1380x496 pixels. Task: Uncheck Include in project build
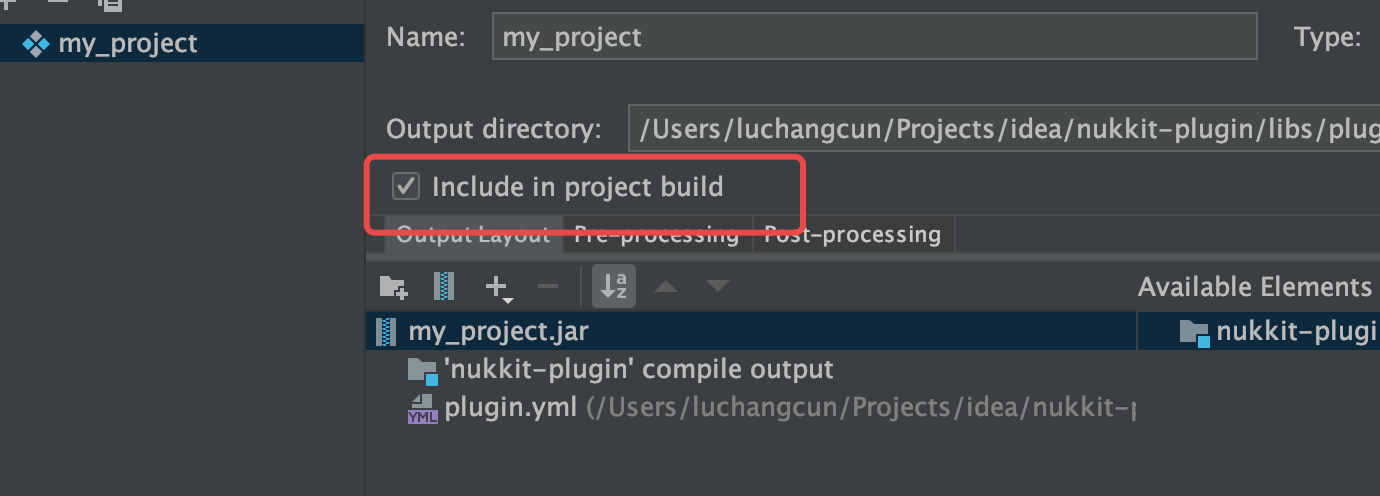(x=406, y=187)
